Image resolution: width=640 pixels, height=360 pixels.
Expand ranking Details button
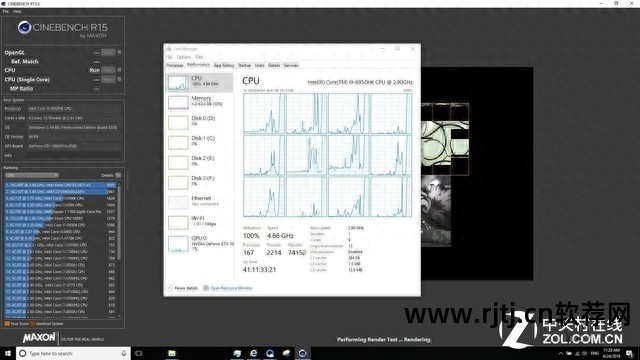(x=118, y=175)
